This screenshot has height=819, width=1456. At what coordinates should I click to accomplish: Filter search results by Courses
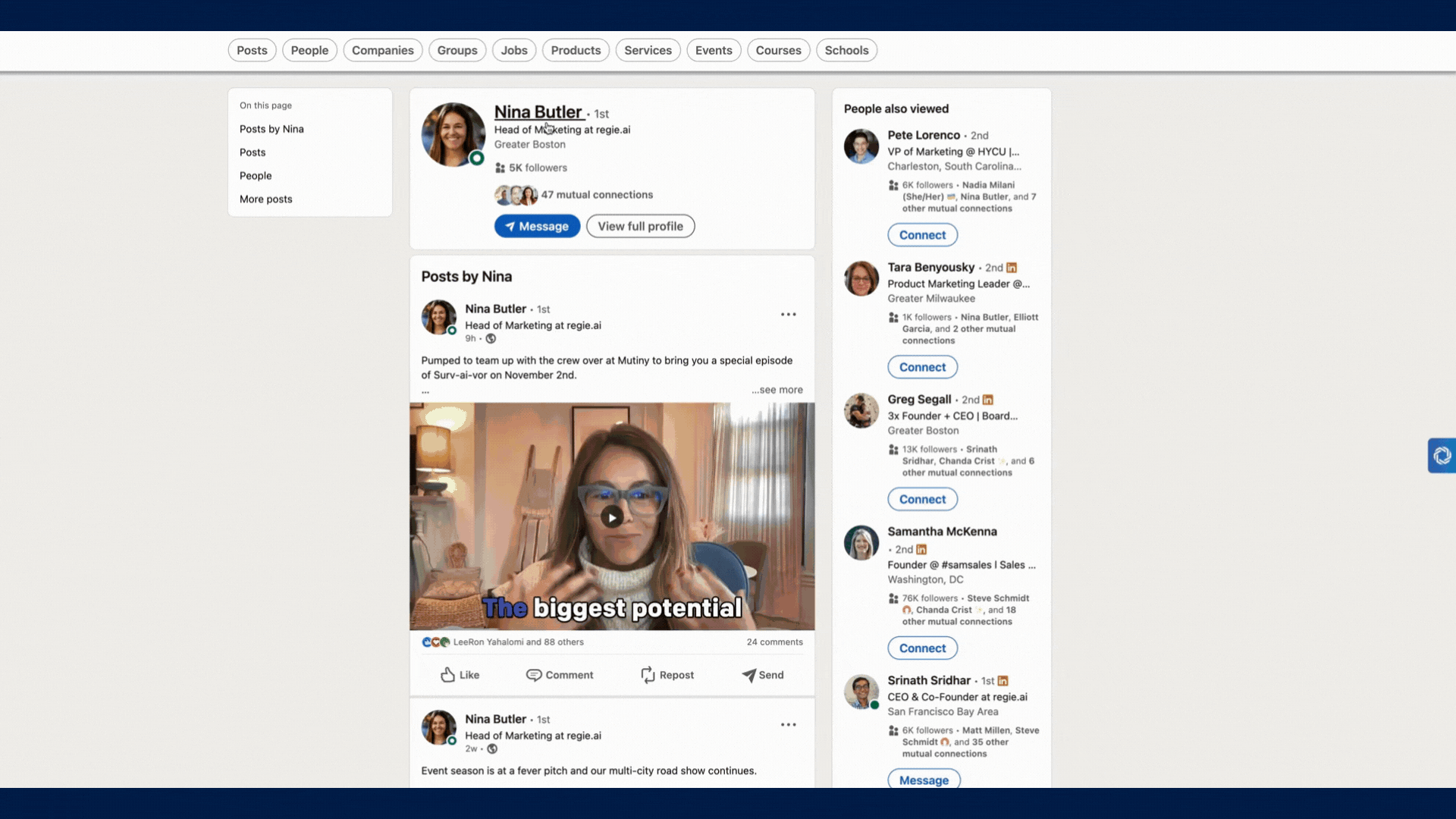click(779, 50)
